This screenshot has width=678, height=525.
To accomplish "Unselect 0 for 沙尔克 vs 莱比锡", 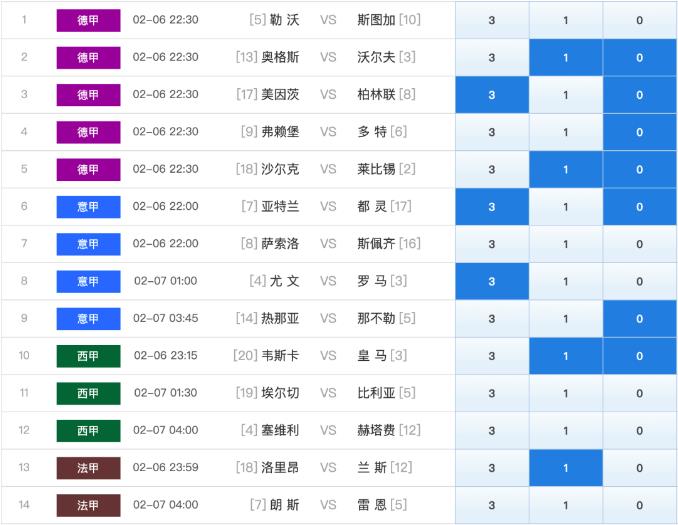I will (x=640, y=169).
